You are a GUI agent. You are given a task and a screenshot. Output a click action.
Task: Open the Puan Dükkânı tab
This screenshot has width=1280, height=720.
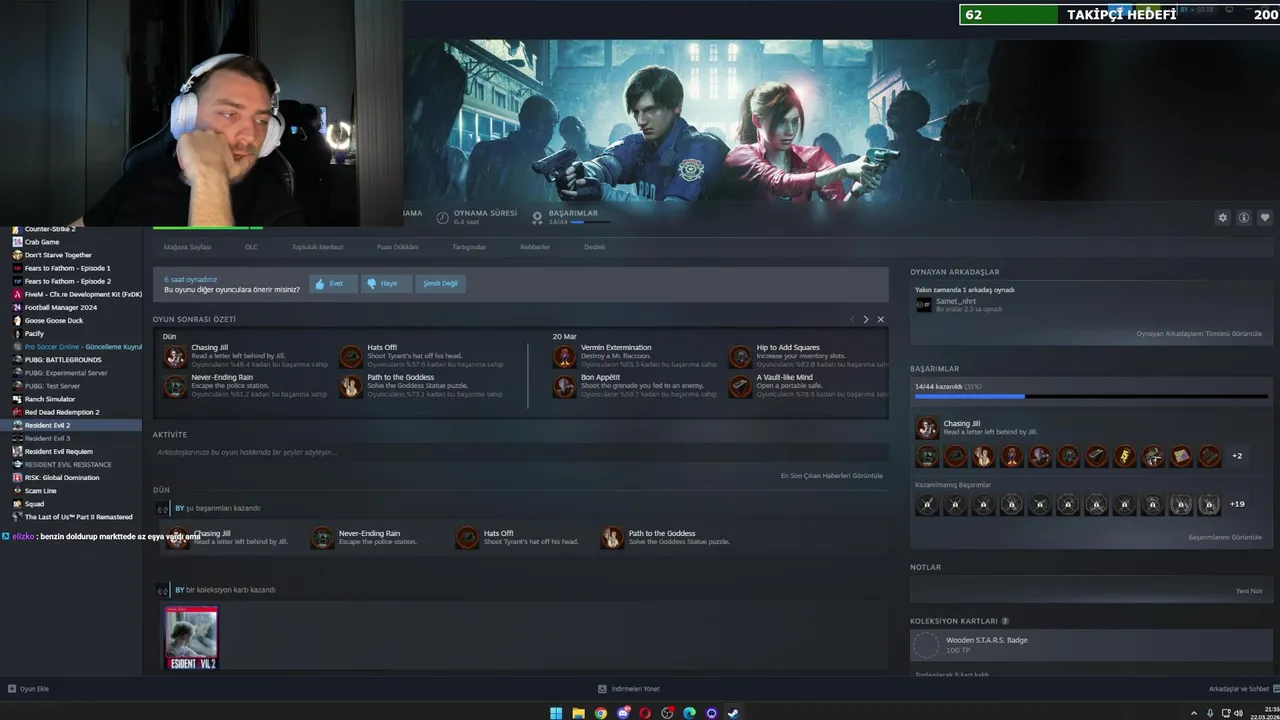tap(397, 247)
